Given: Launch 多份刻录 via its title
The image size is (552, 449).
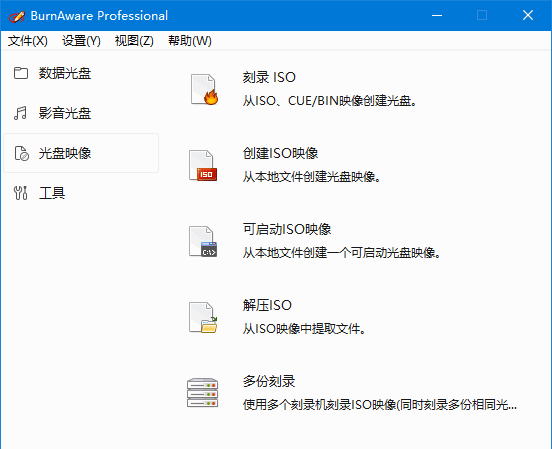Looking at the screenshot, I should click(269, 381).
